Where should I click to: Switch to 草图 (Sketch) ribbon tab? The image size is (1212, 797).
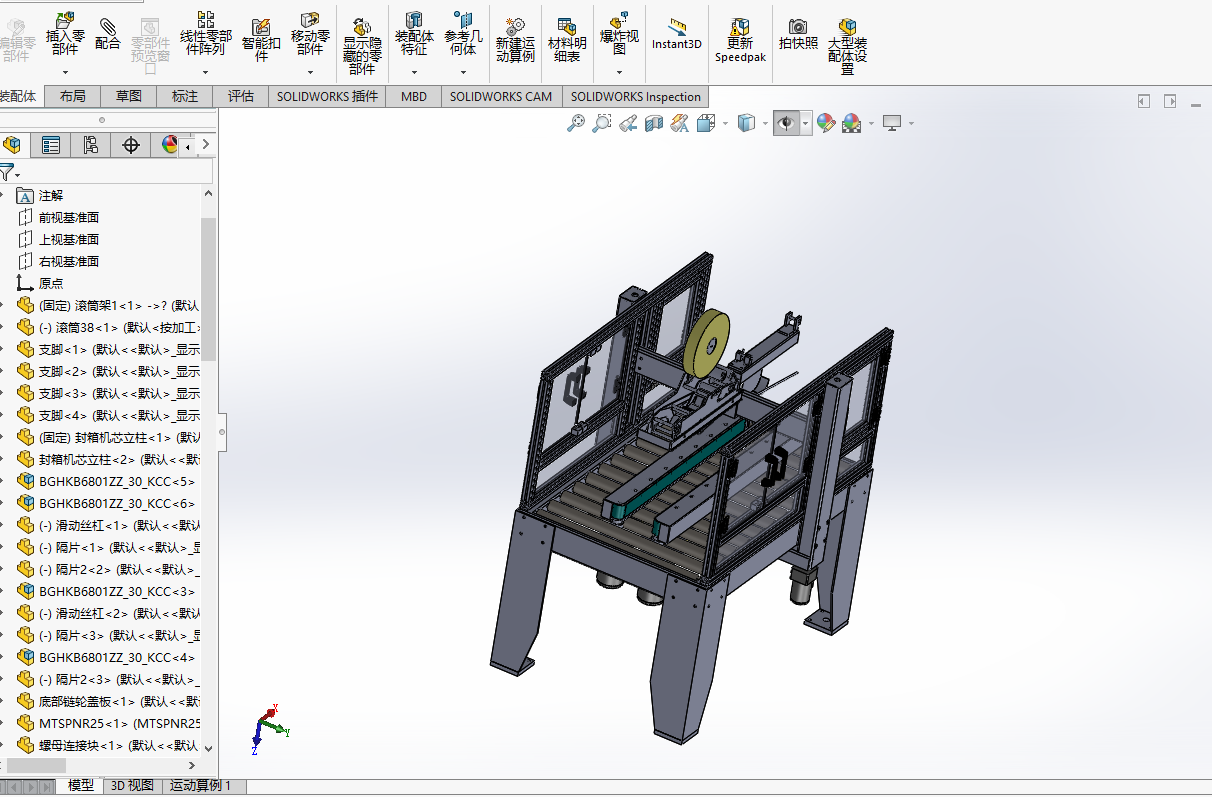[129, 96]
